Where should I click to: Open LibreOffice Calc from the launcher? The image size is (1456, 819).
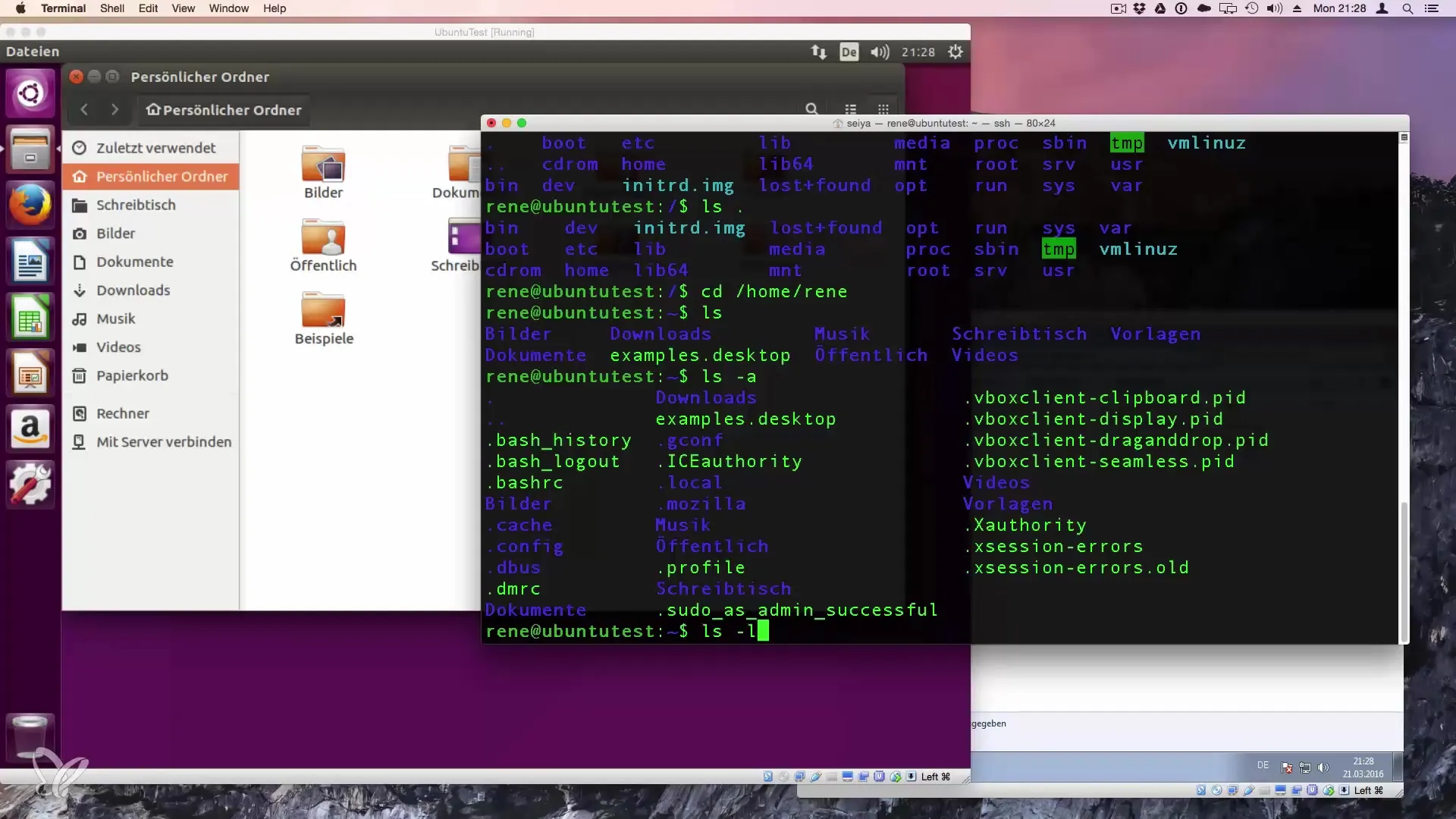coord(30,317)
